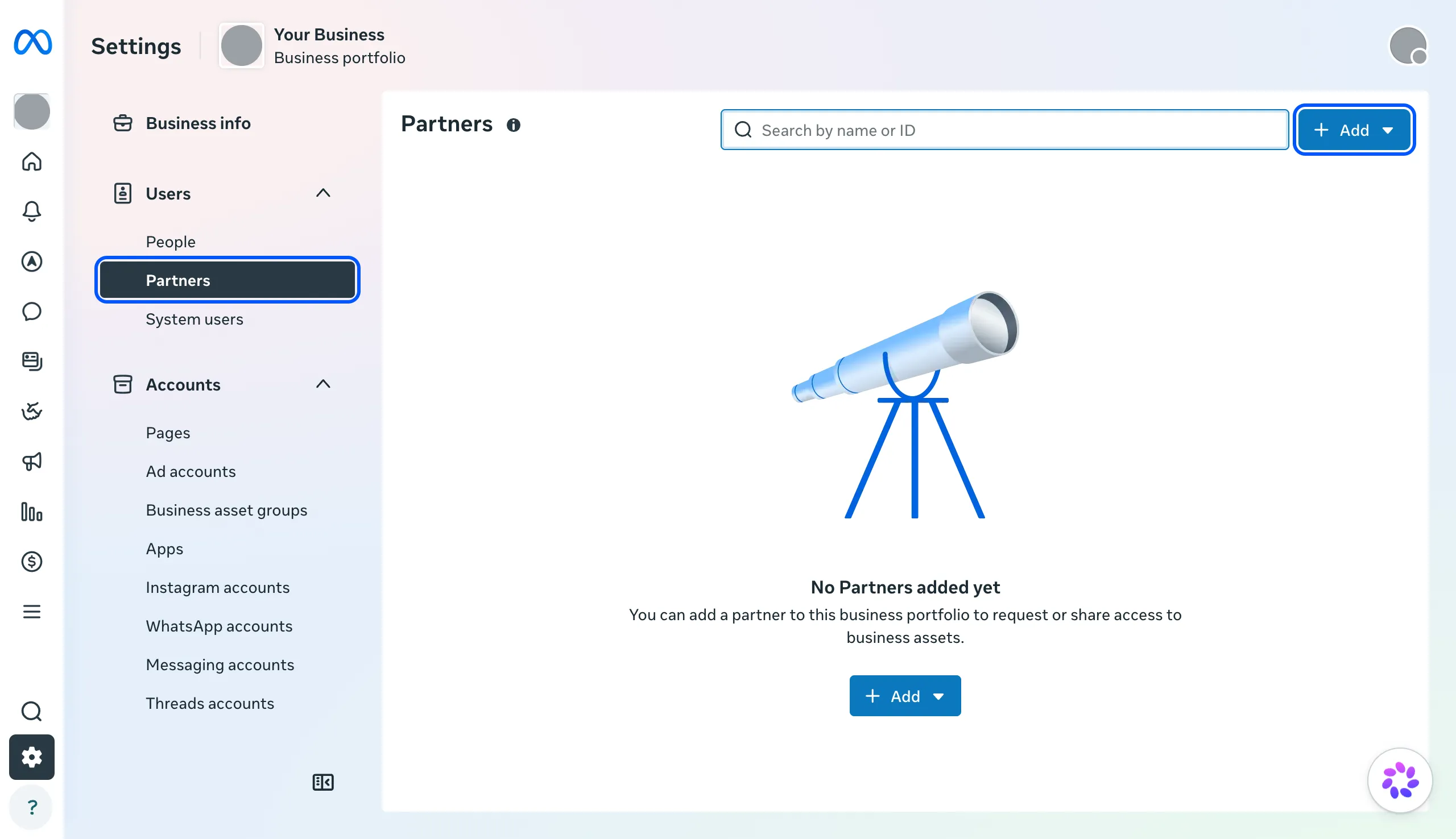The image size is (1456, 839).
Task: Focus the Search by name or ID field
Action: 1004,130
